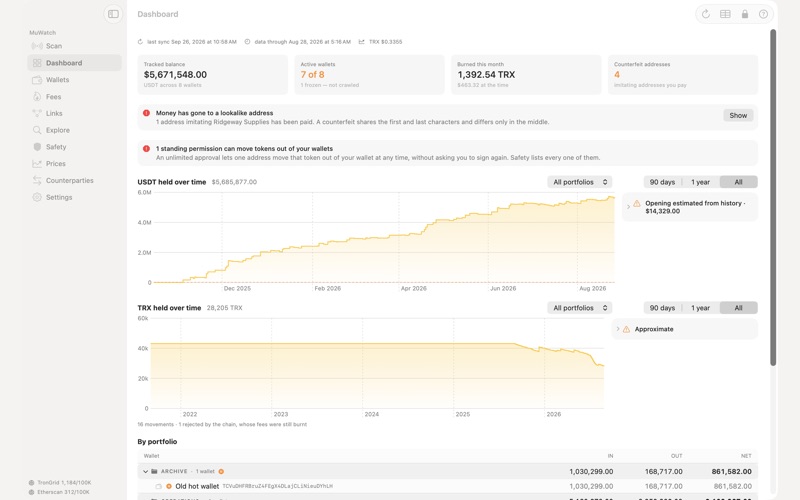
Task: Click the Links graph icon in sidebar
Action: tap(37, 113)
